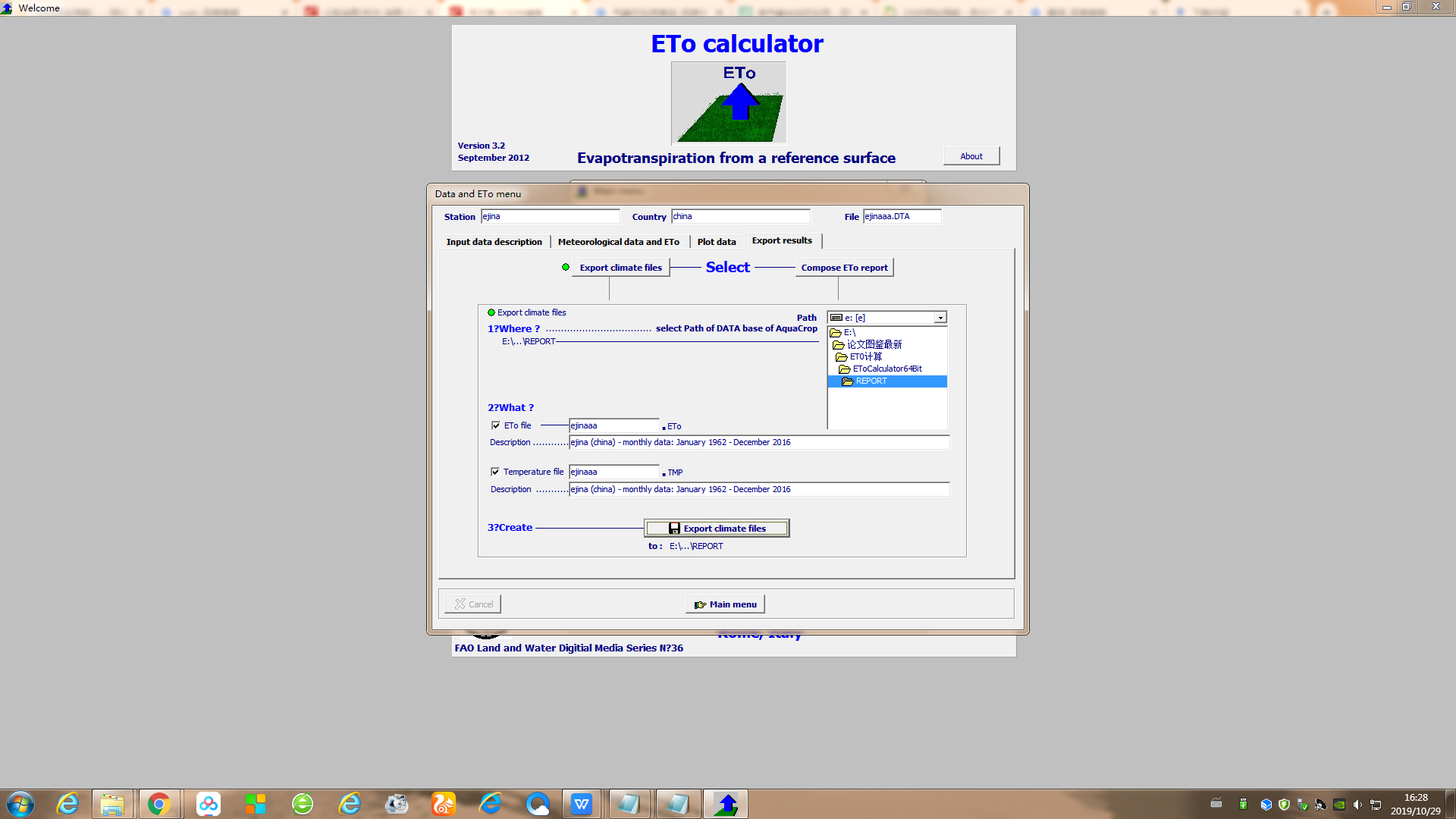Switch to Plot data tab
The image size is (1456, 819).
pos(716,242)
